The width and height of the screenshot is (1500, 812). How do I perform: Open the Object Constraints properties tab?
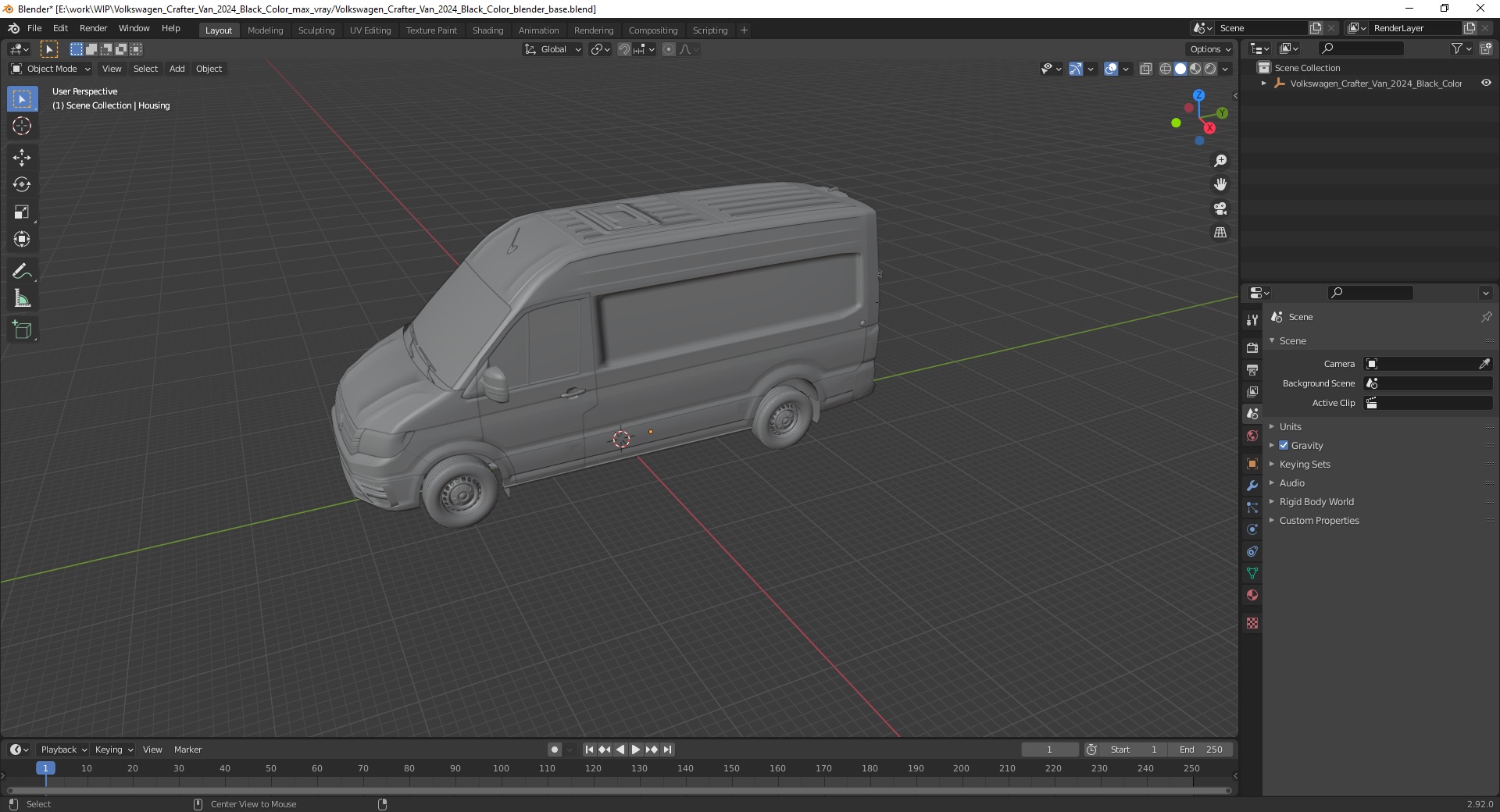pyautogui.click(x=1252, y=551)
